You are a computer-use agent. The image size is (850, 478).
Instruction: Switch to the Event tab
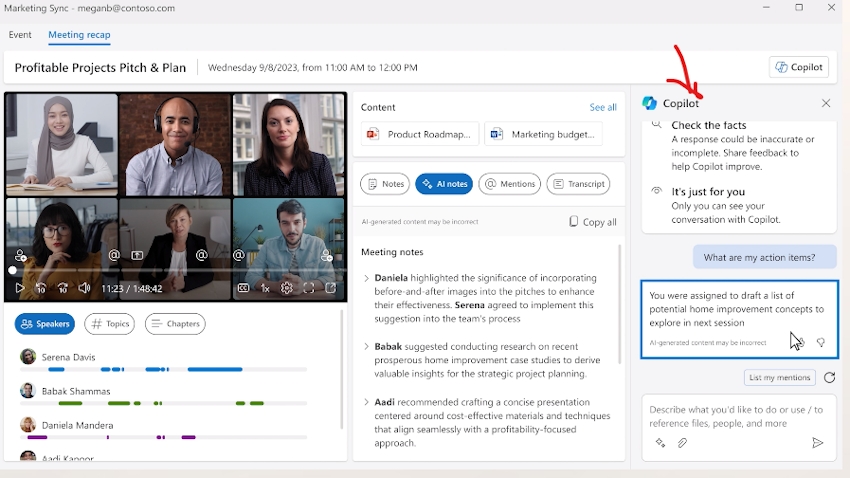point(20,35)
